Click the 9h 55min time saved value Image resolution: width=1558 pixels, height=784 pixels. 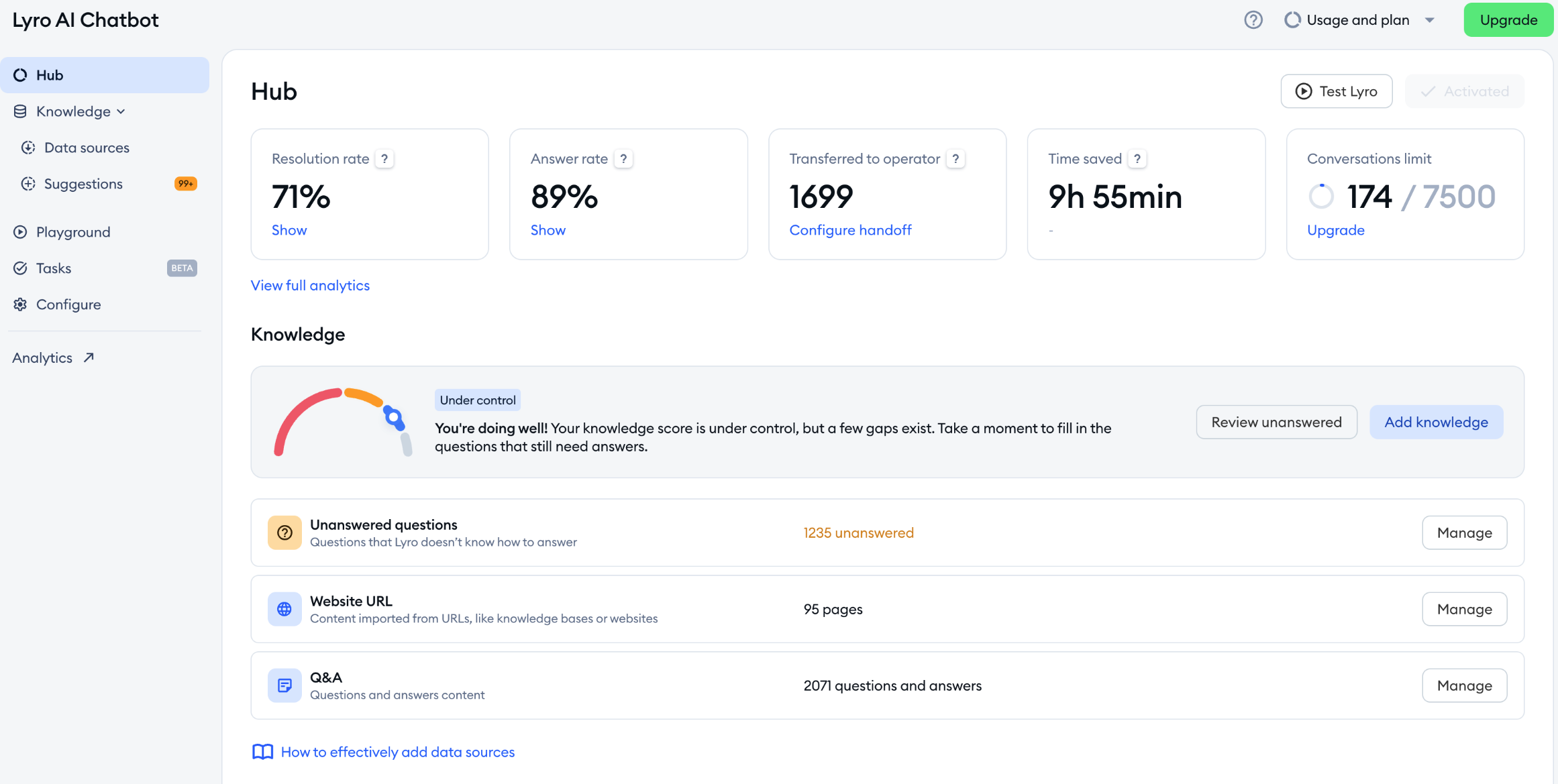pos(1114,197)
